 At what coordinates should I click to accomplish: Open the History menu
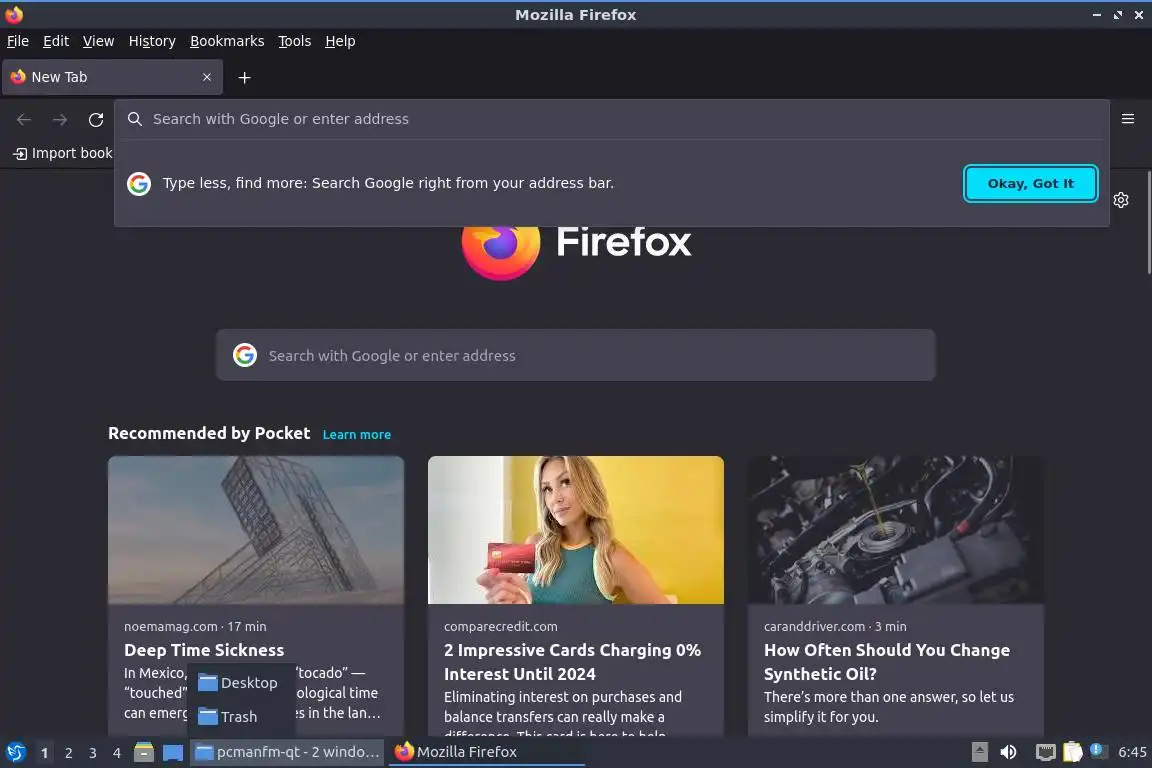click(x=152, y=41)
